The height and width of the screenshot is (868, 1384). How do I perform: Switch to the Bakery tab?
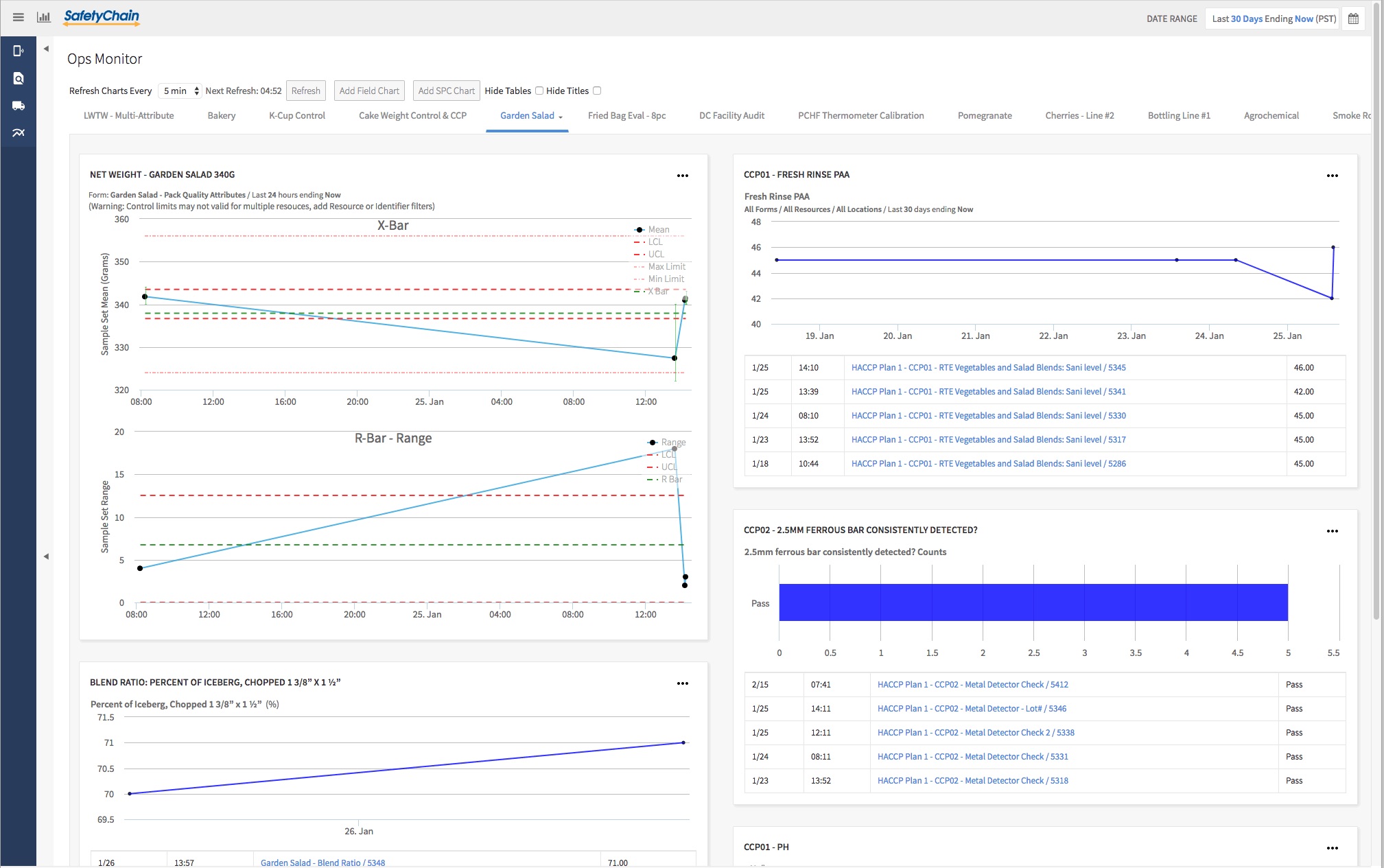[x=221, y=115]
